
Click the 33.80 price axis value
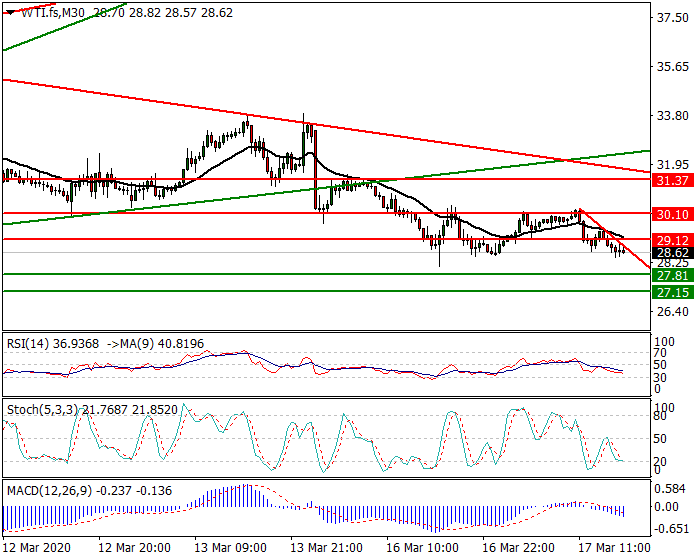click(x=673, y=116)
